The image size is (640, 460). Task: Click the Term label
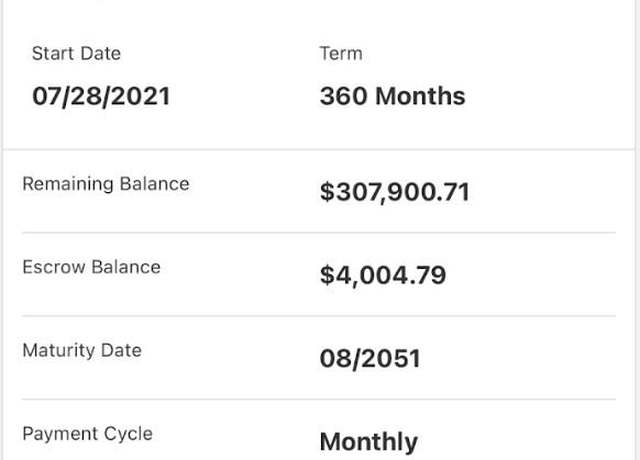341,53
